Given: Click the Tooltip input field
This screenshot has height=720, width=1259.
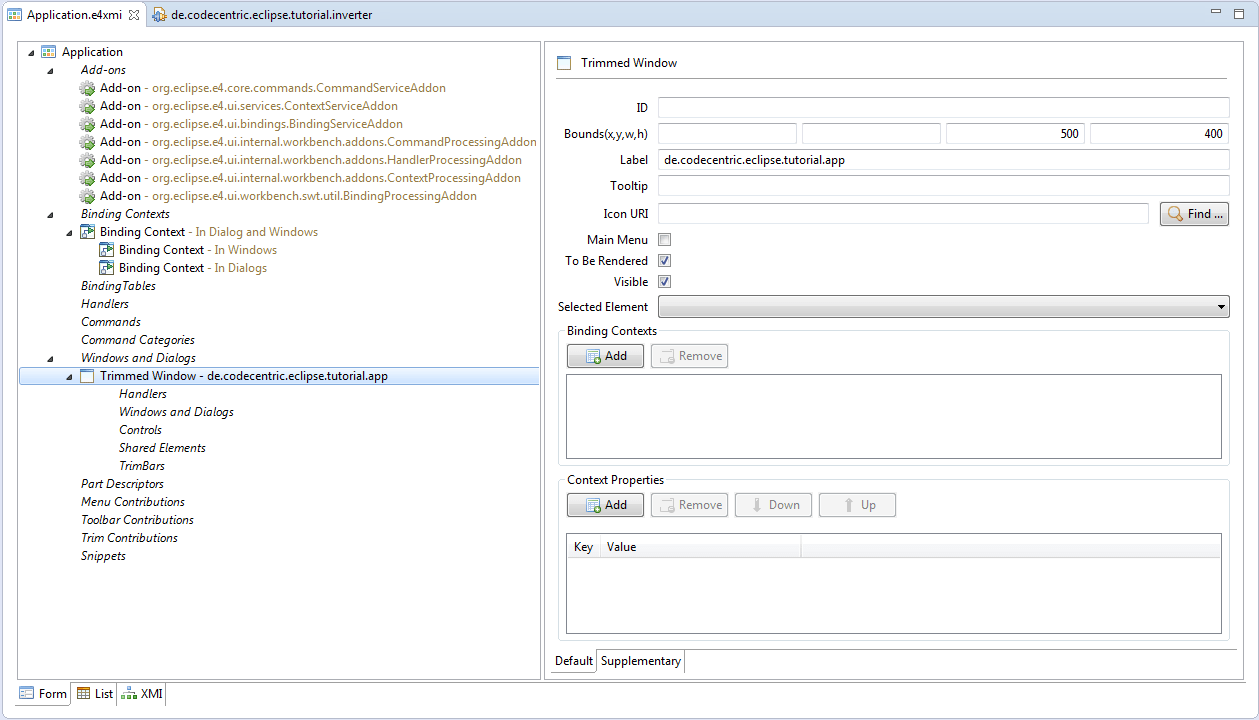Looking at the screenshot, I should [x=943, y=186].
